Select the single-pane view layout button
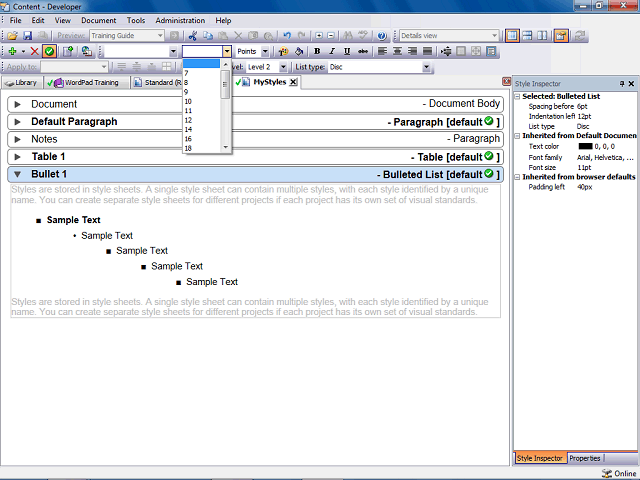This screenshot has height=480, width=640. pyautogui.click(x=512, y=36)
